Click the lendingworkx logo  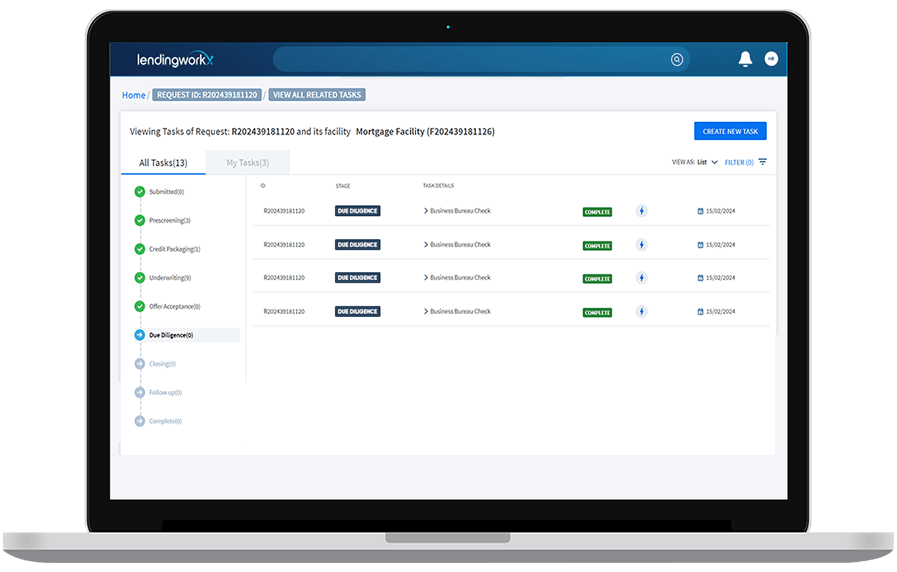coord(175,60)
